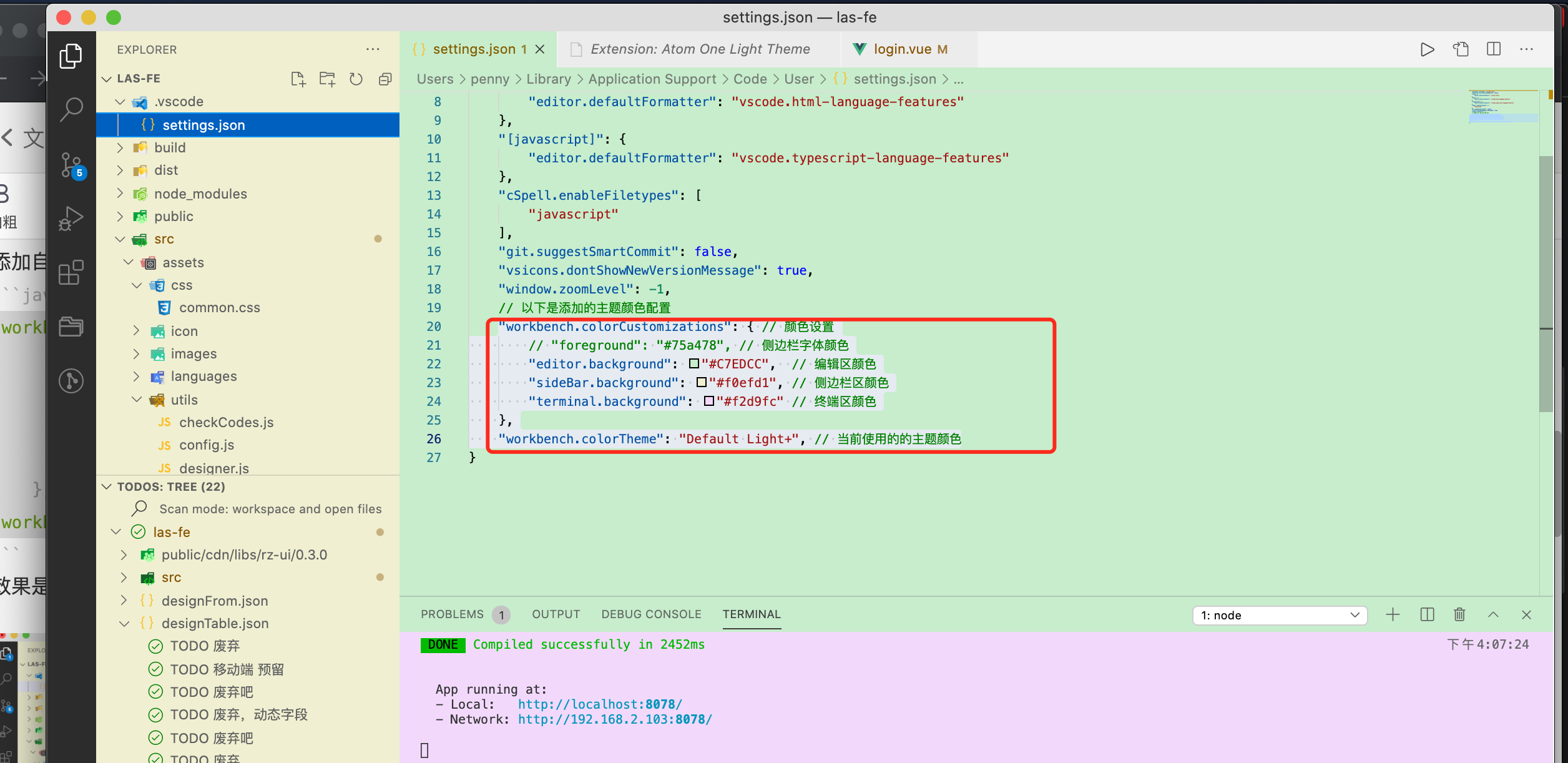Expand the node_modules folder
The image size is (1568, 763).
(x=200, y=194)
